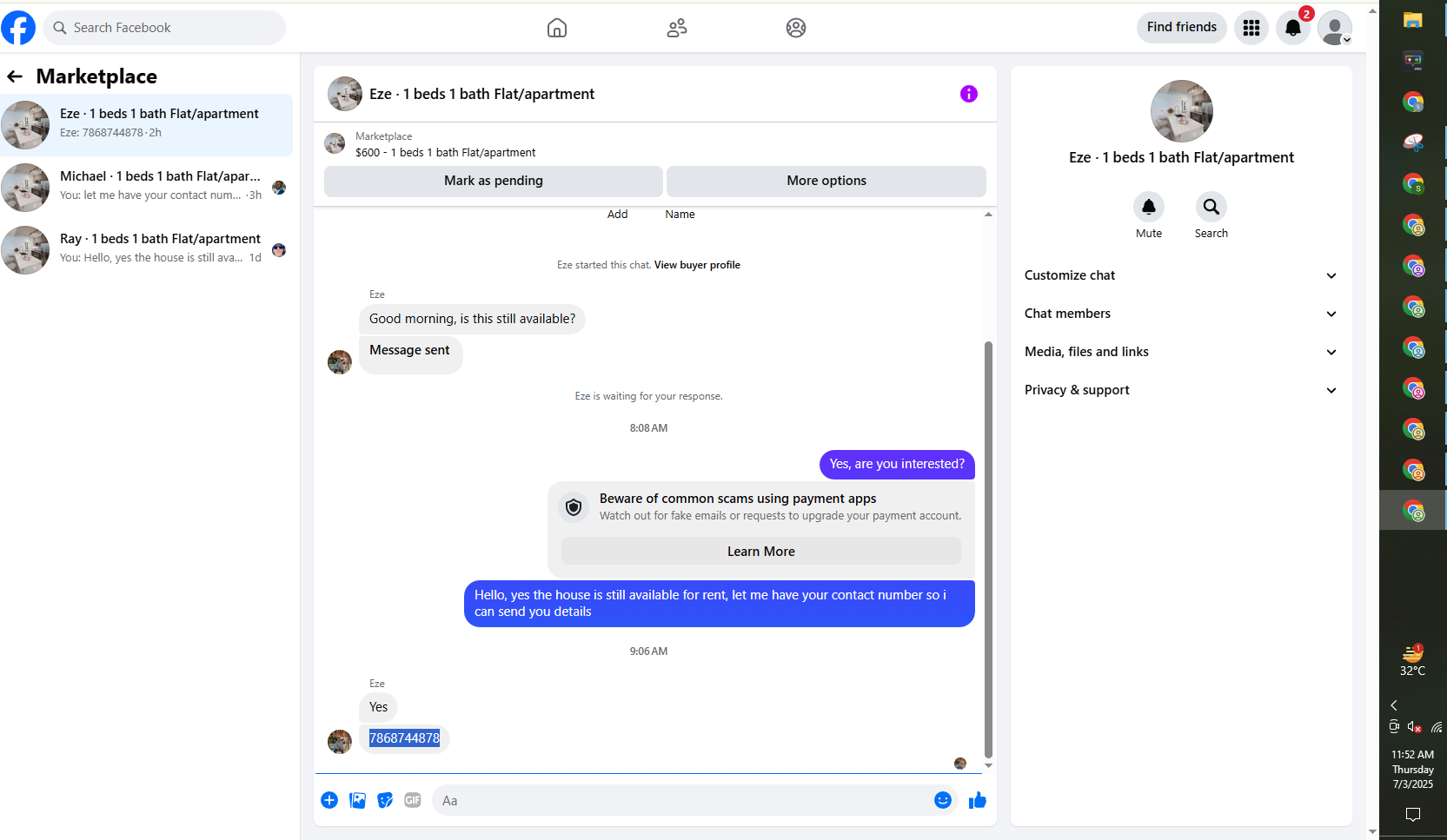Open the $600 listing link
Screen dimensions: 1447x840
click(x=446, y=153)
